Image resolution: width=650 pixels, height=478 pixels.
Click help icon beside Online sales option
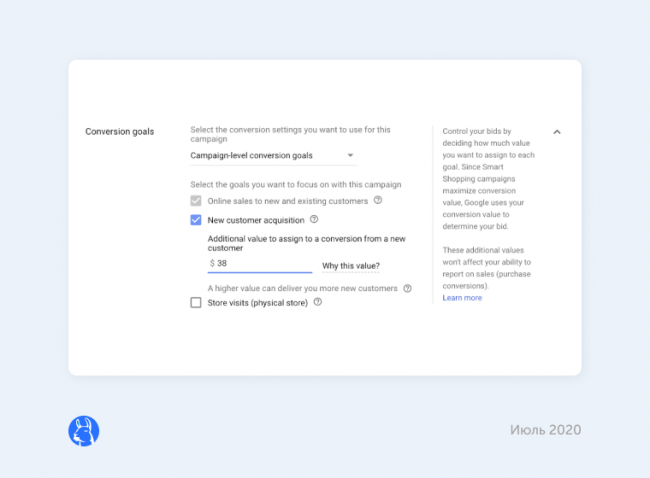(378, 201)
